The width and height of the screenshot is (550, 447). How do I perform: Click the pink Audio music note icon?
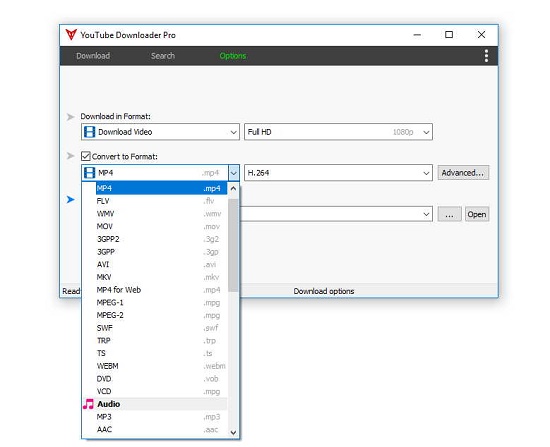click(x=88, y=404)
